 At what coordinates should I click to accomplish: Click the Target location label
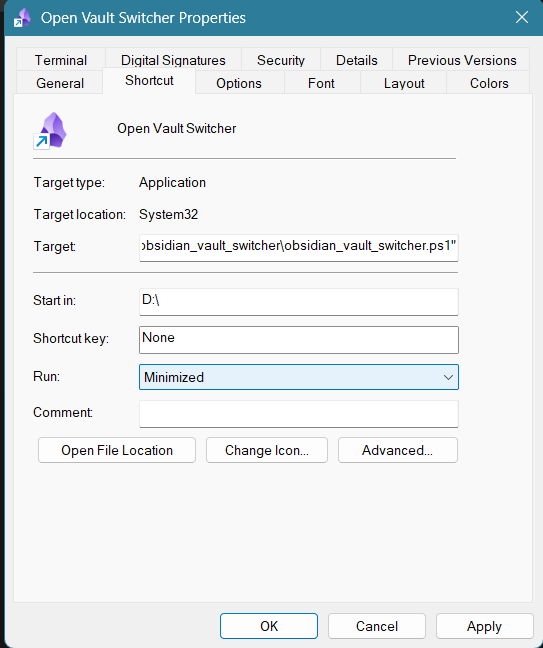tap(79, 214)
